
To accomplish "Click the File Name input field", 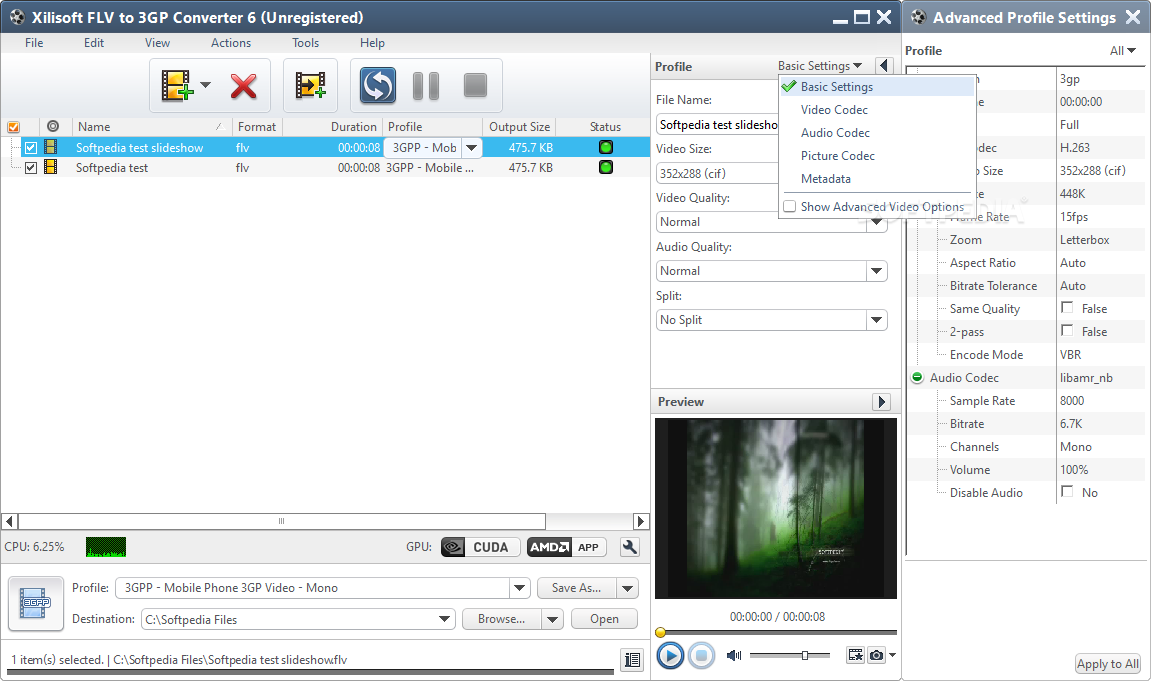I will [717, 125].
